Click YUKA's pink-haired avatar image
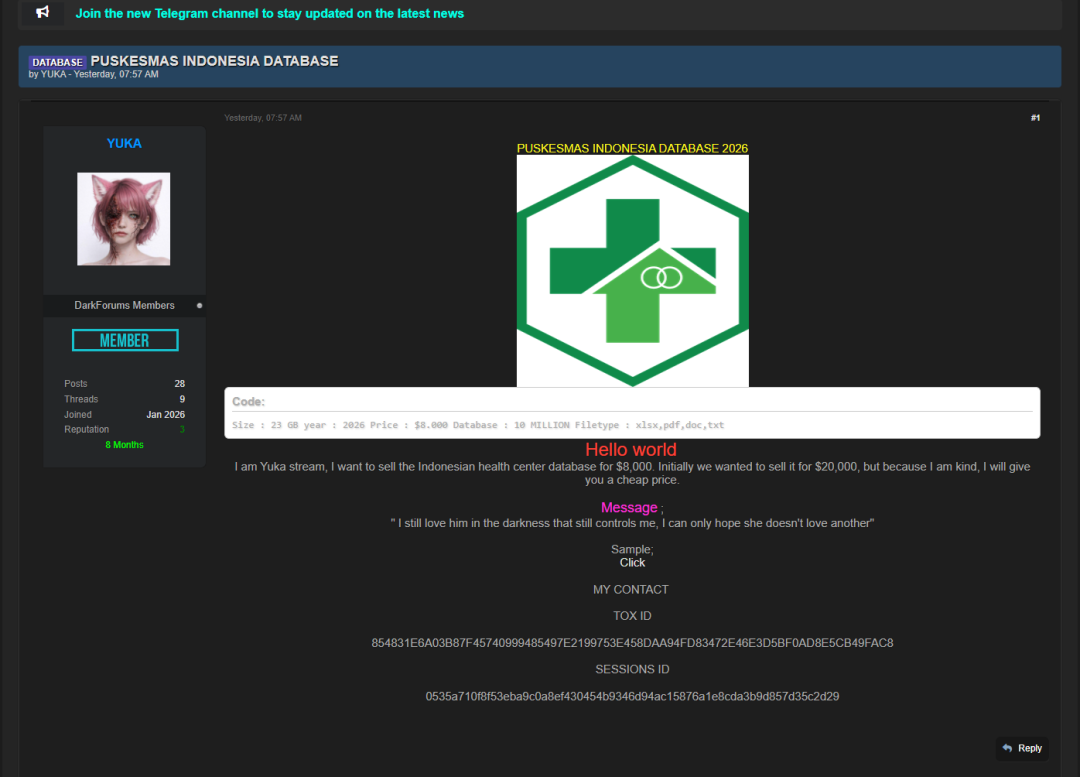The height and width of the screenshot is (777, 1080). (123, 219)
